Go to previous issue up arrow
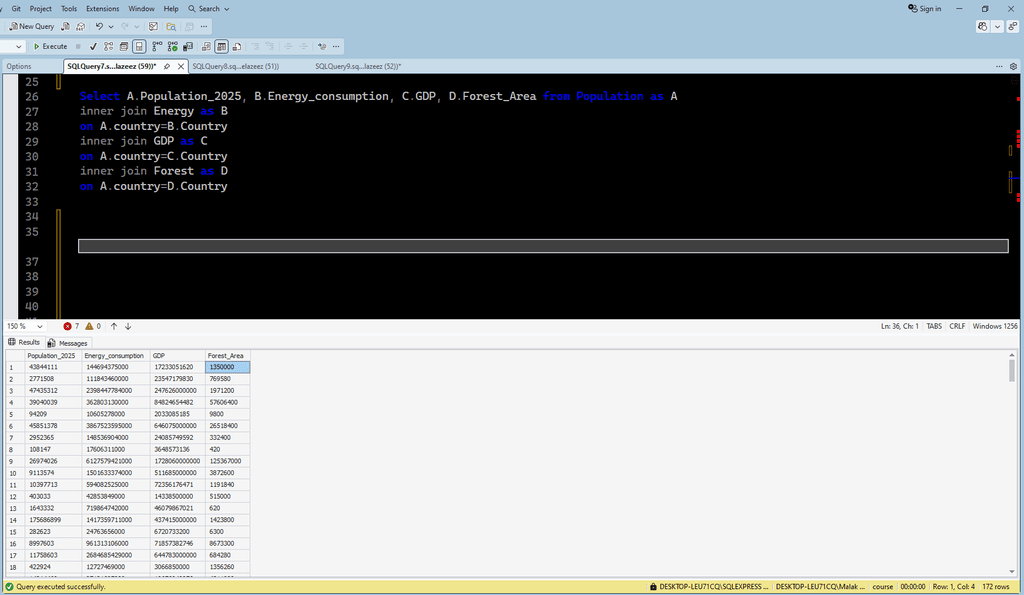Viewport: 1024px width, 595px height. pyautogui.click(x=114, y=326)
